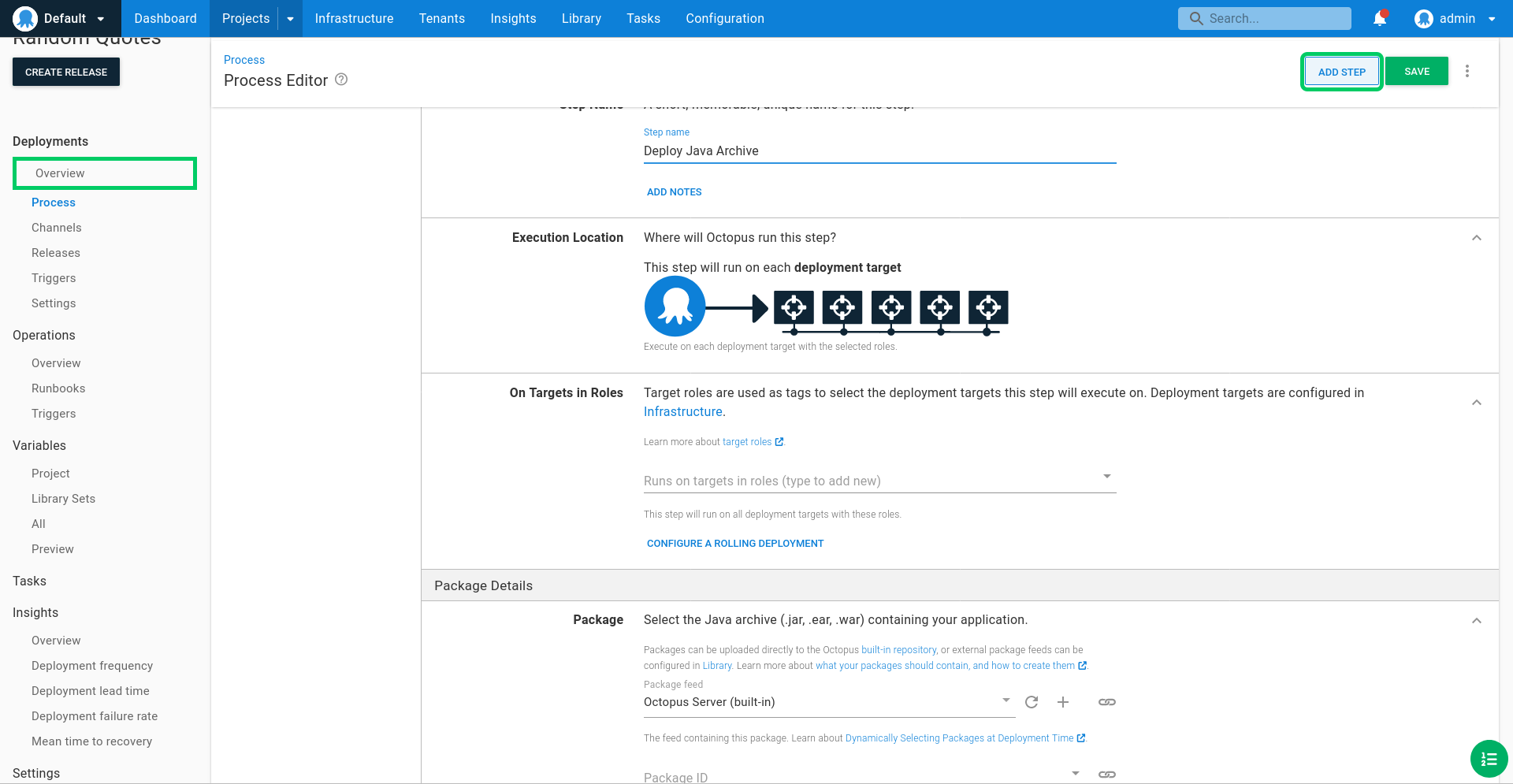This screenshot has height=784, width=1513.
Task: Go to the Dashboard menu
Action: pos(165,18)
